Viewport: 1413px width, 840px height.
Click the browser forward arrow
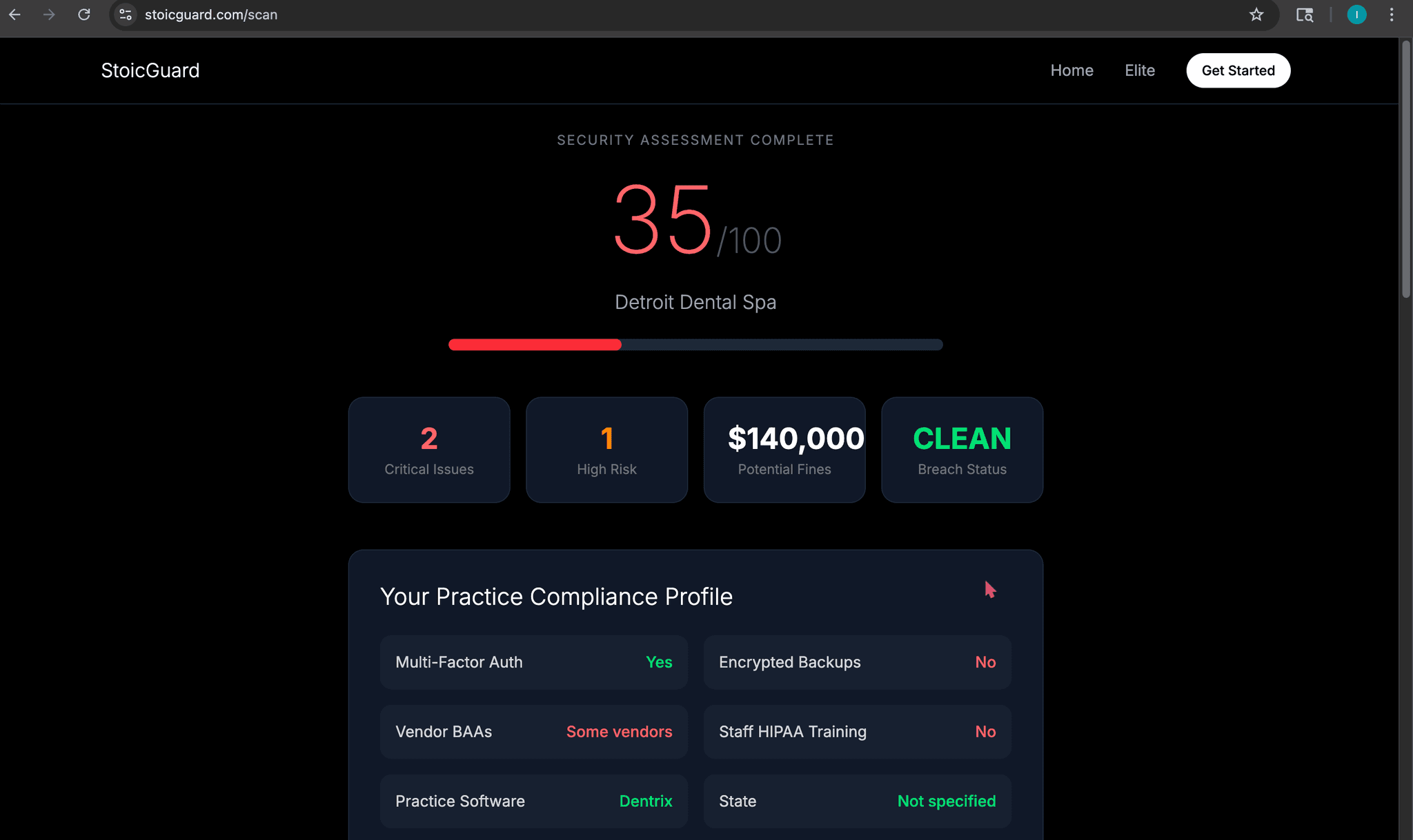(x=49, y=14)
